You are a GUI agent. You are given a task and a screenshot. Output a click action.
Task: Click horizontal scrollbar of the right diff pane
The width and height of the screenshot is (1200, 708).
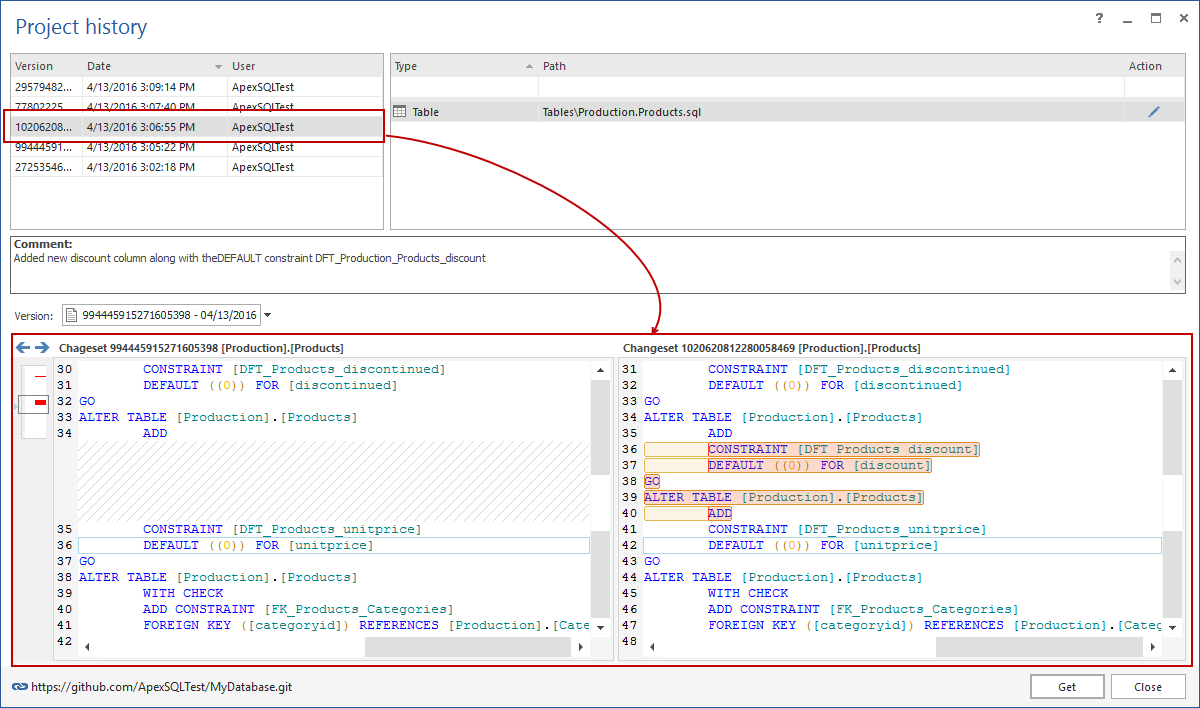tap(1040, 647)
